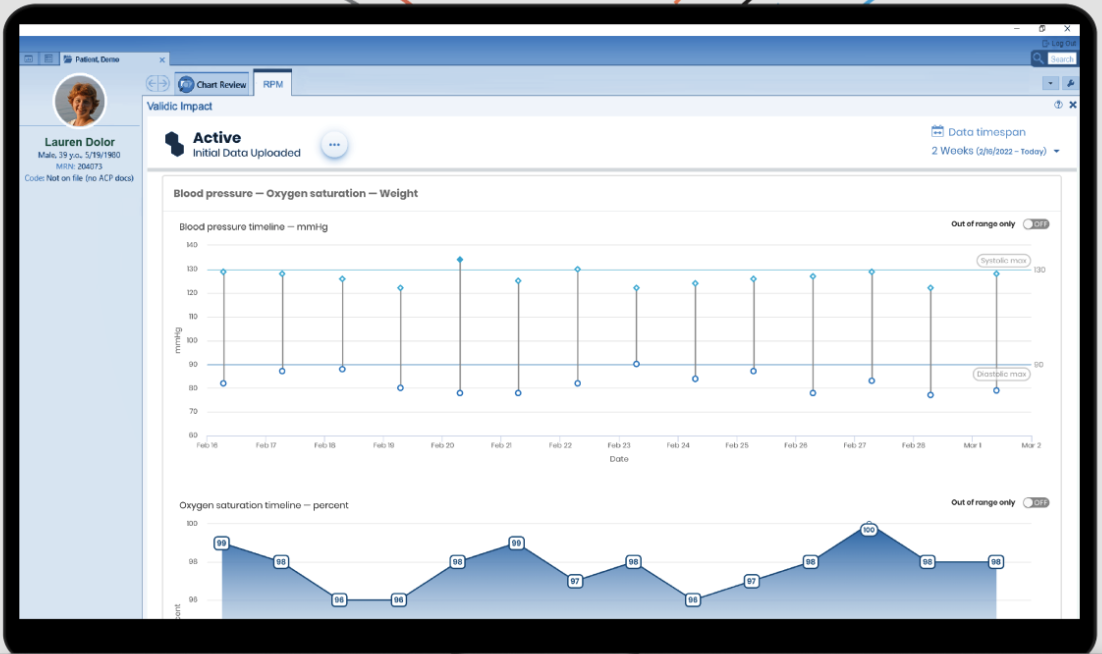Viewport: 1102px width, 654px height.
Task: Click the wrench tools icon
Action: tap(1070, 83)
